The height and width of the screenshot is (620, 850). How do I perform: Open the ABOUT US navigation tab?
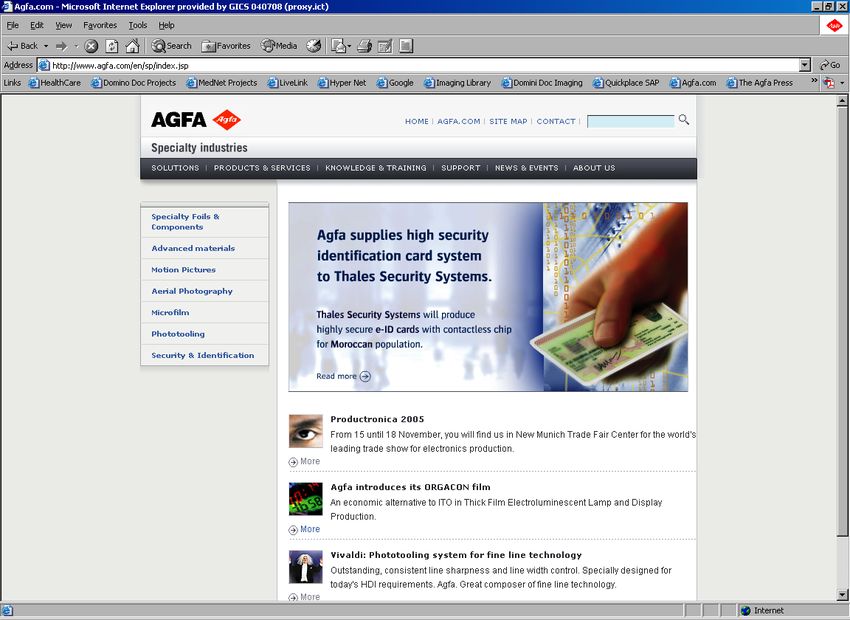point(594,168)
